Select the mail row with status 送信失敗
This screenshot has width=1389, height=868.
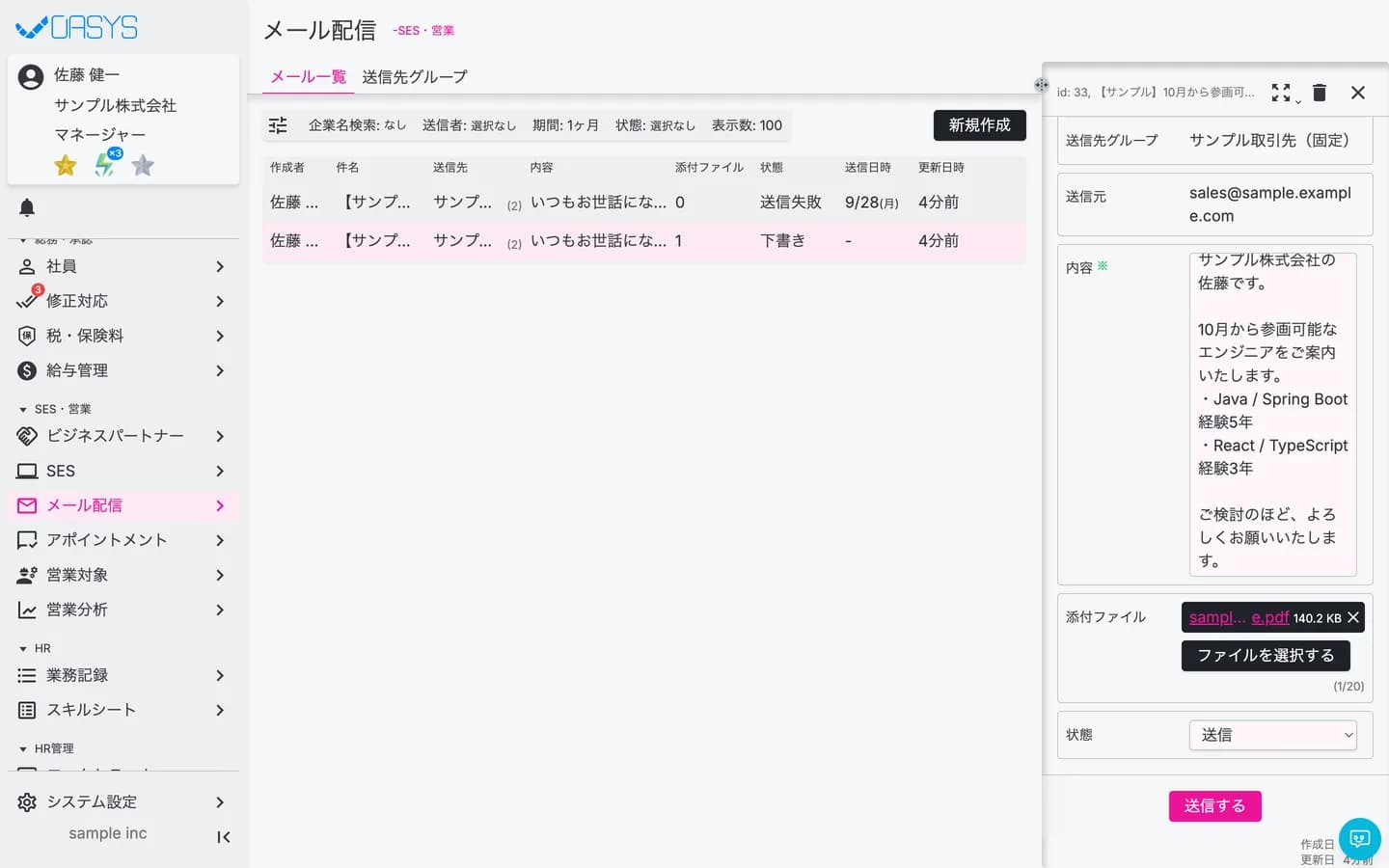[x=644, y=203]
